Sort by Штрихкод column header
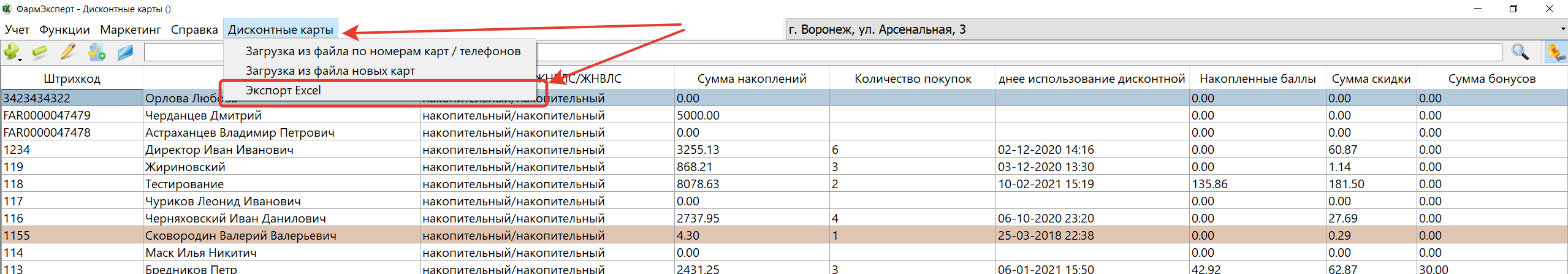This screenshot has height=274, width=1568. tap(72, 78)
